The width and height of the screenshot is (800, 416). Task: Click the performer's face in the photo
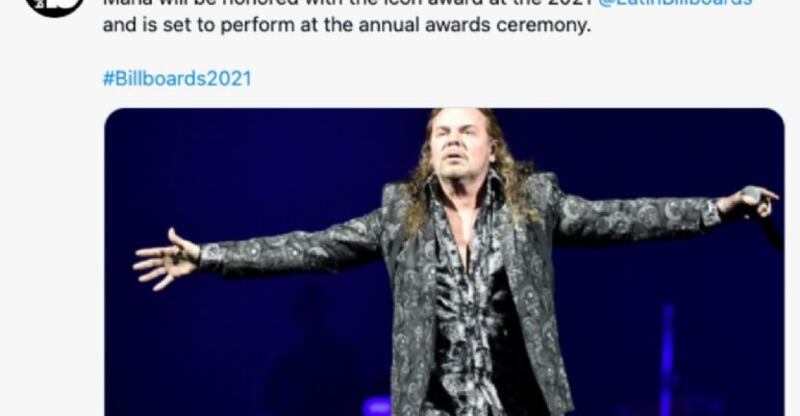click(460, 143)
